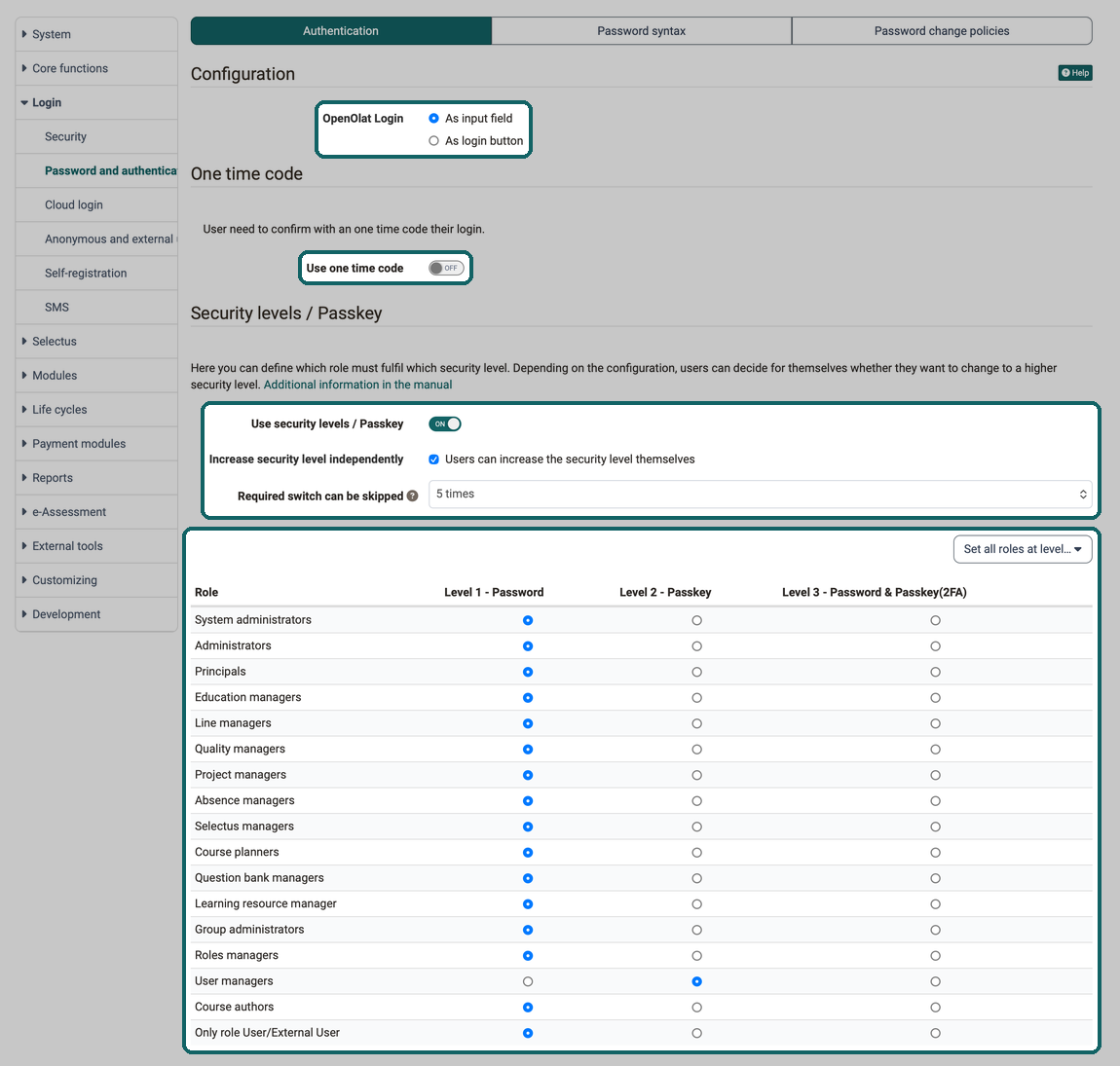Image resolution: width=1120 pixels, height=1066 pixels.
Task: Uncheck 'Users can increase the security level themselves'
Action: (x=433, y=459)
